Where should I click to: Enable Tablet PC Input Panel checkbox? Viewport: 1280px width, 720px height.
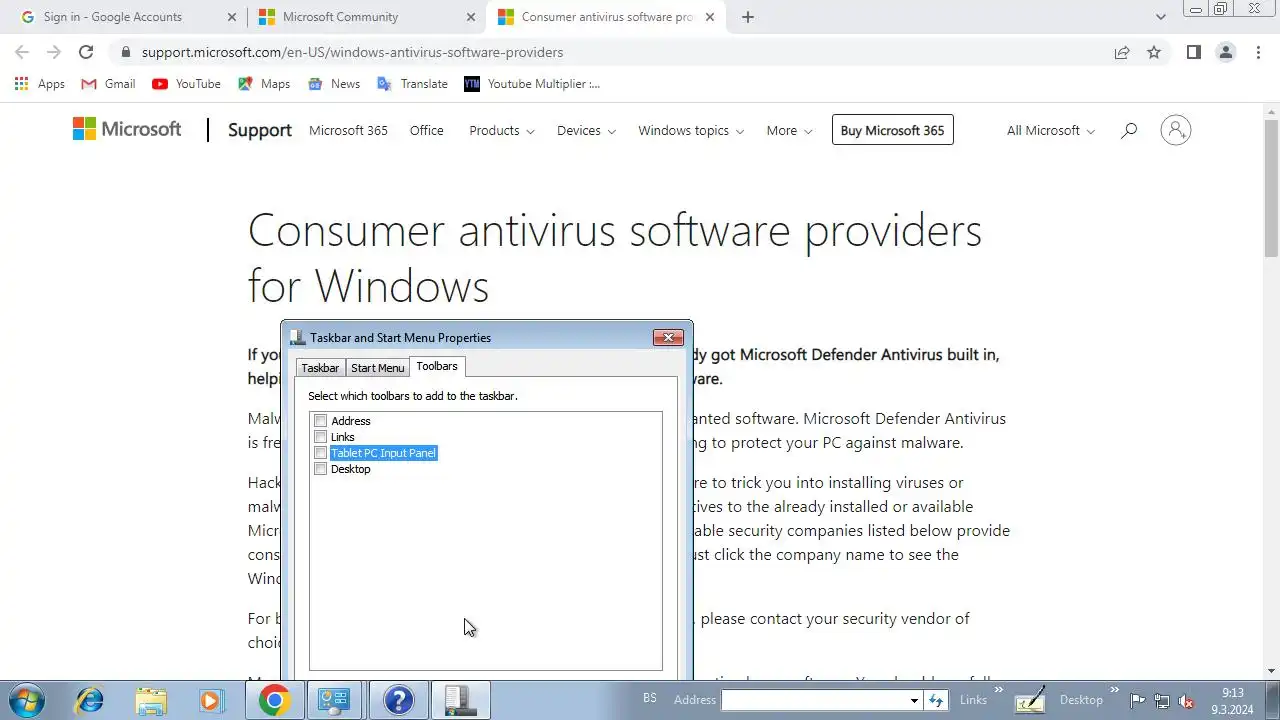point(321,453)
